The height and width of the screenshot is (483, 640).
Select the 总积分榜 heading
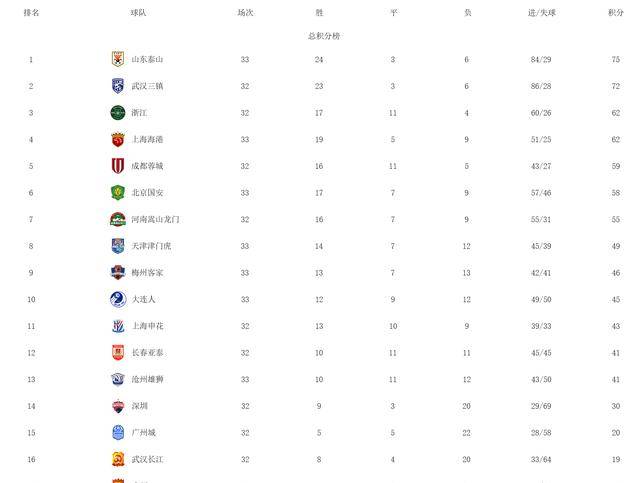coord(323,36)
